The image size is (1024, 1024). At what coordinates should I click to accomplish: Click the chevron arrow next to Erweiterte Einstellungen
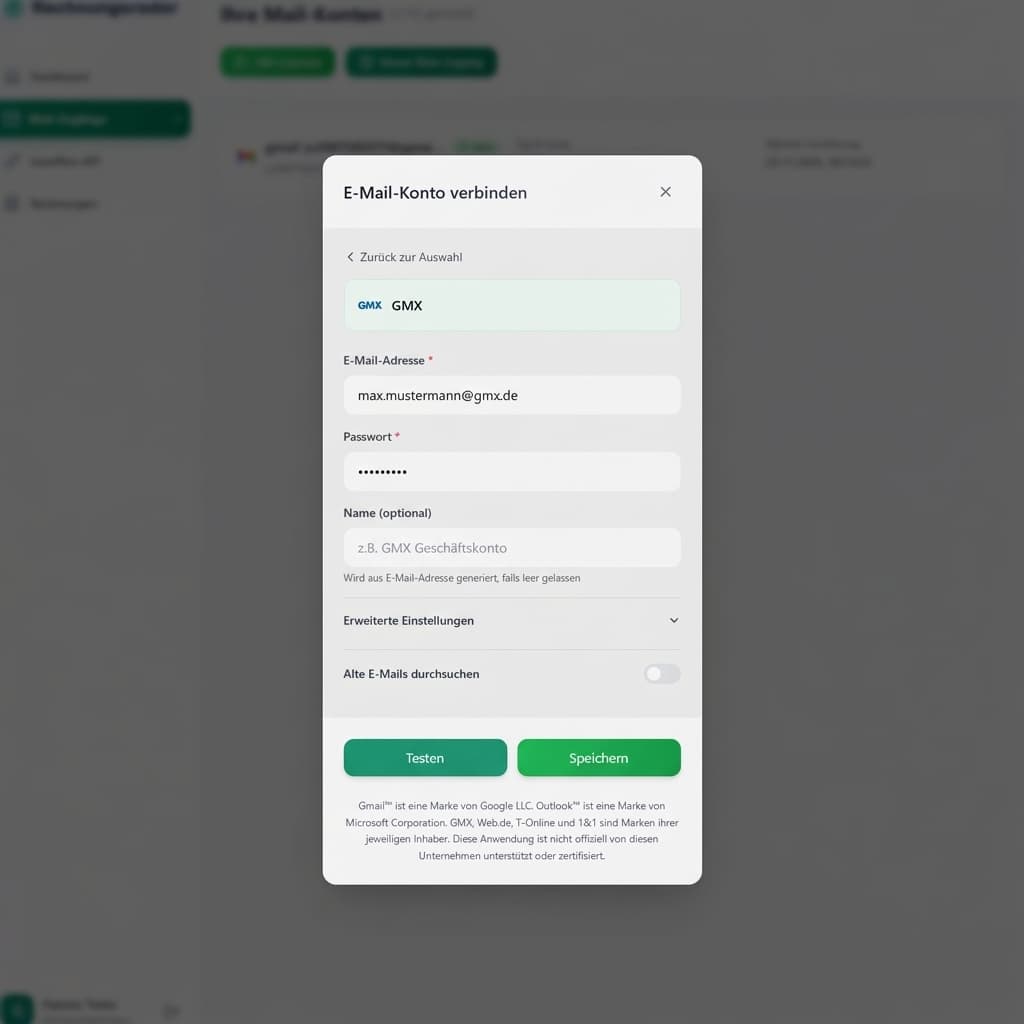coord(674,620)
